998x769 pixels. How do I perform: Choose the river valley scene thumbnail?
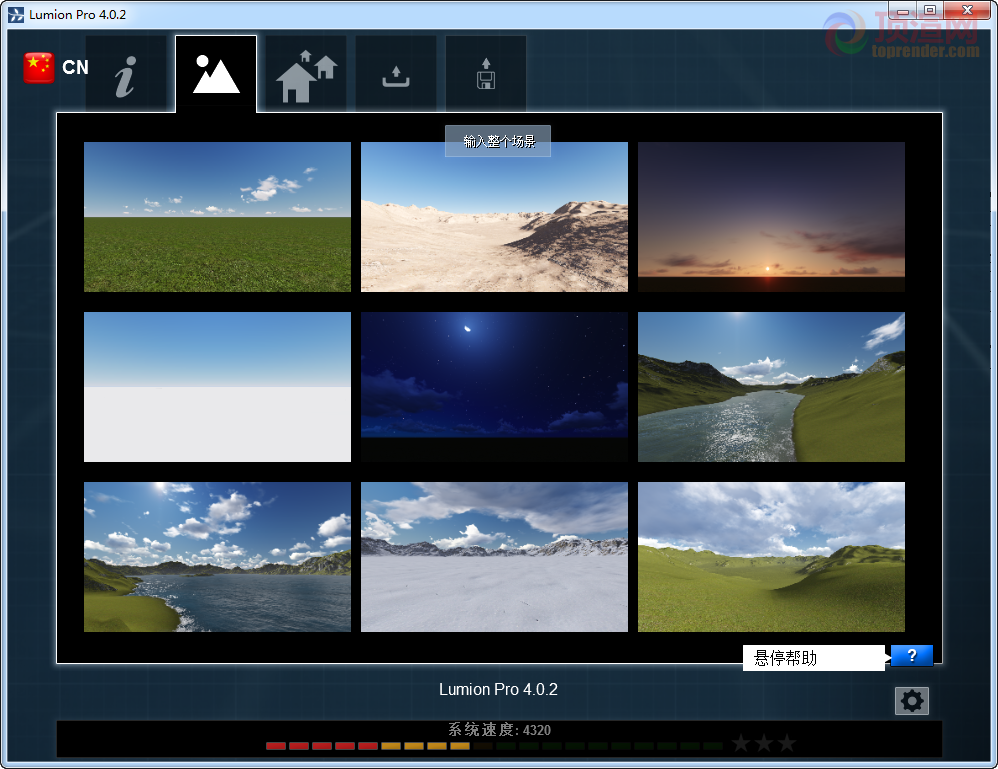pos(771,387)
